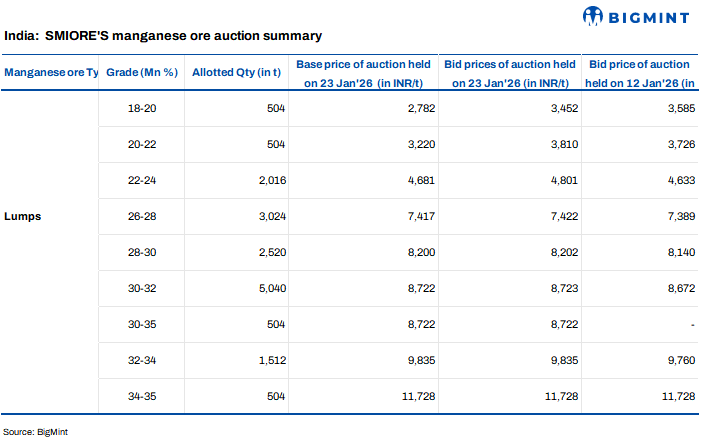Viewport: 701px width, 440px height.
Task: Click the 23 Jan'26 Bid prices header
Action: 511,72
